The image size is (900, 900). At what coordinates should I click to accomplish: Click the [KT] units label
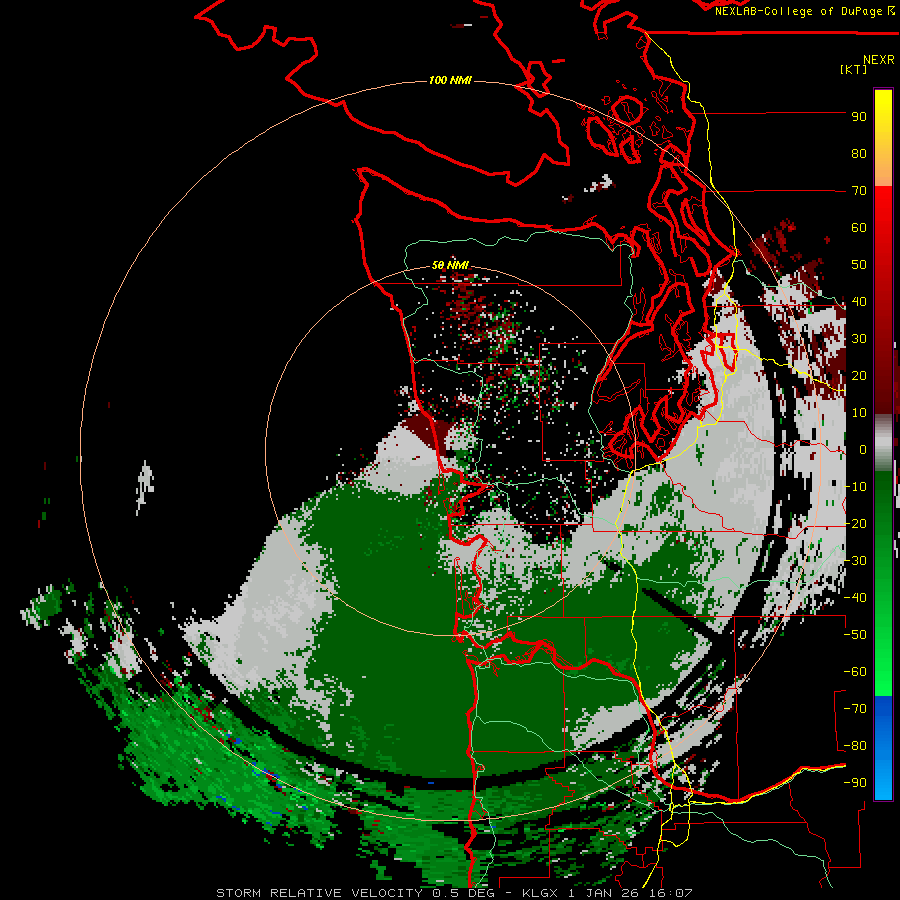(854, 69)
